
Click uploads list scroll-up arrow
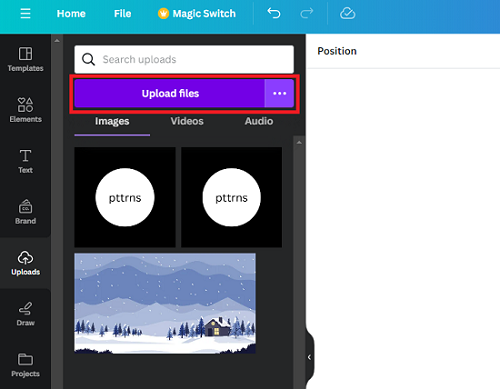[x=299, y=142]
